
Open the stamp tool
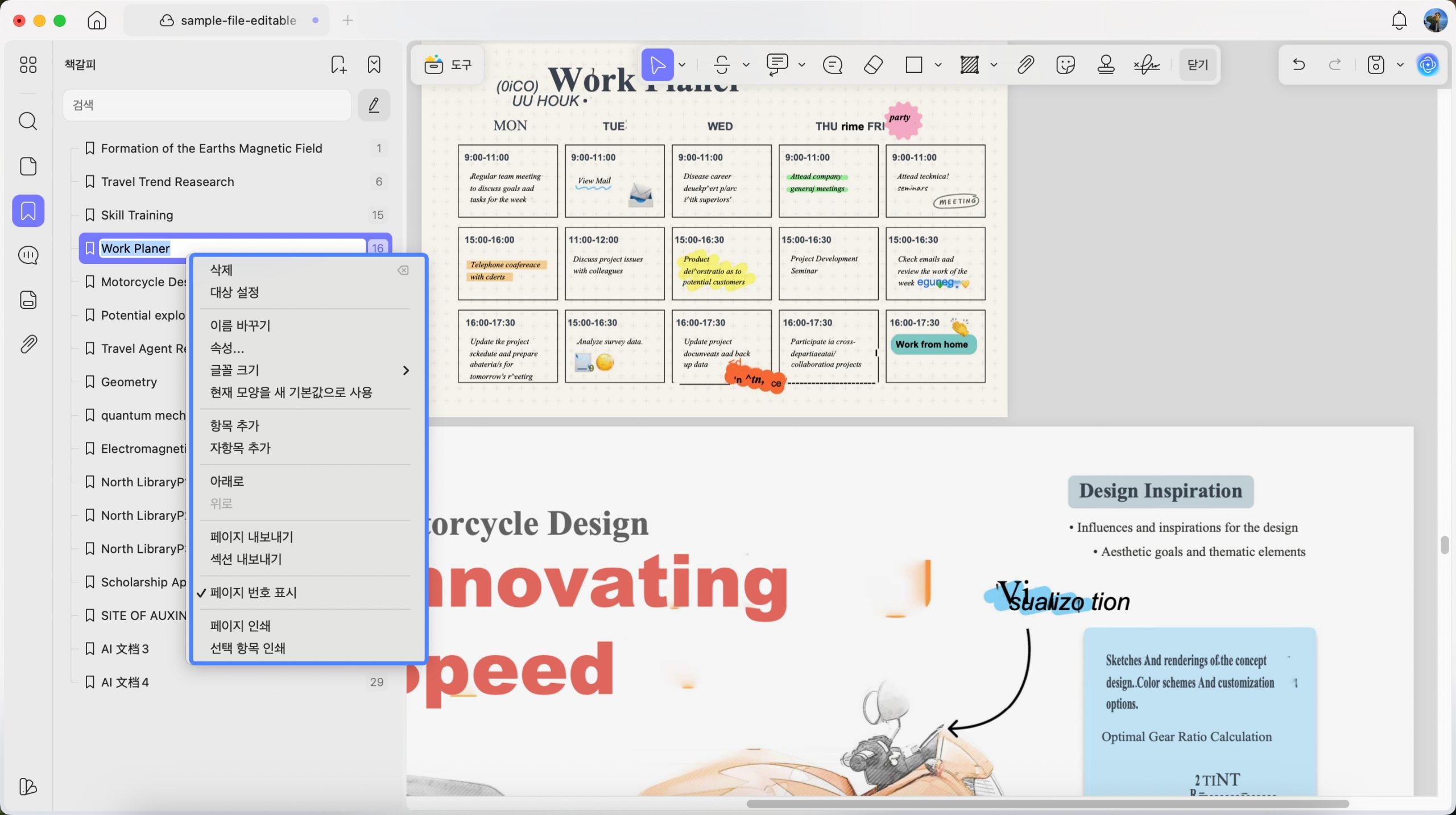(x=1106, y=64)
